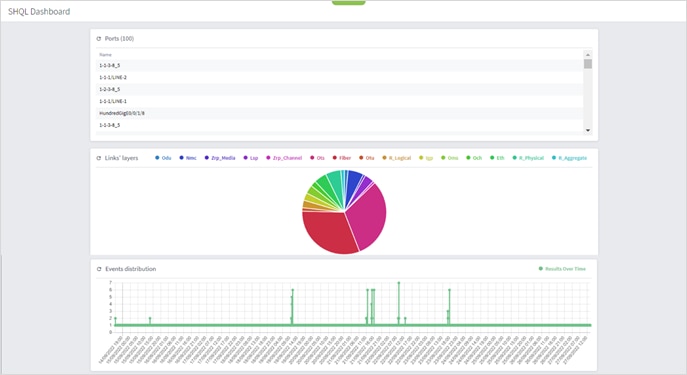Toggle the Och legend entry

[x=474, y=158]
